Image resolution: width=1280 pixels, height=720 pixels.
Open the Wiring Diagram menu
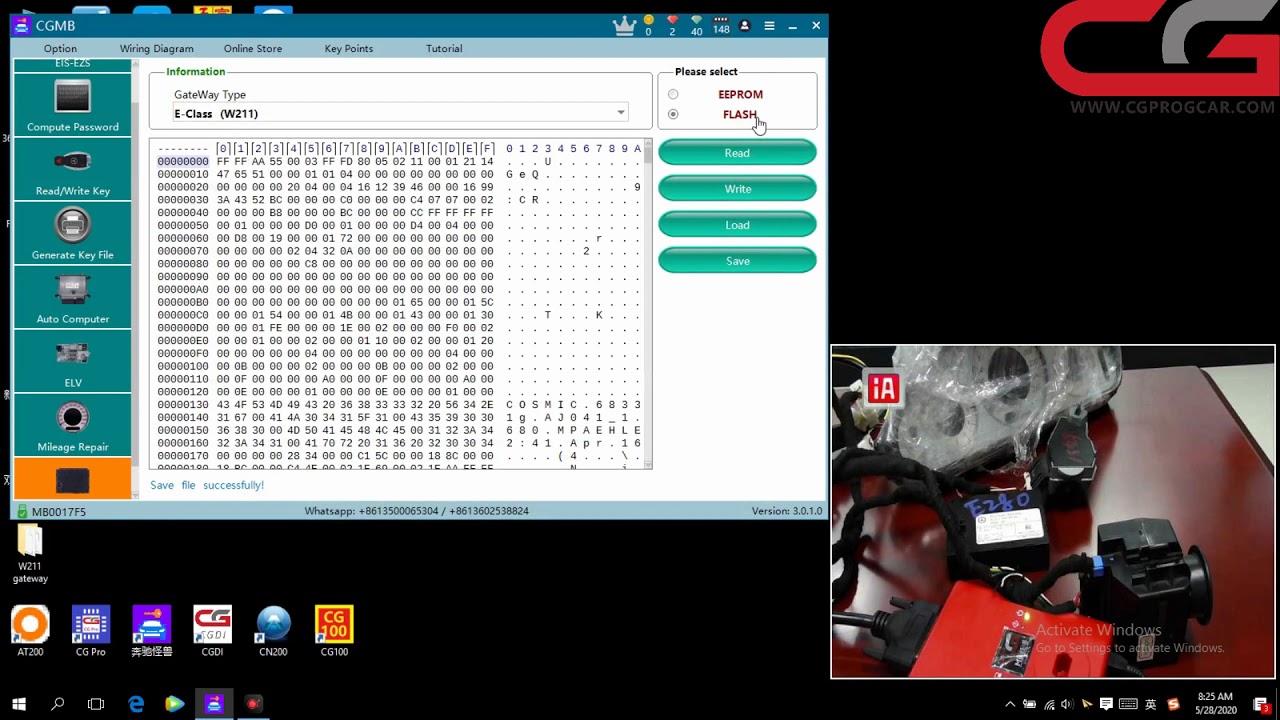click(x=157, y=49)
